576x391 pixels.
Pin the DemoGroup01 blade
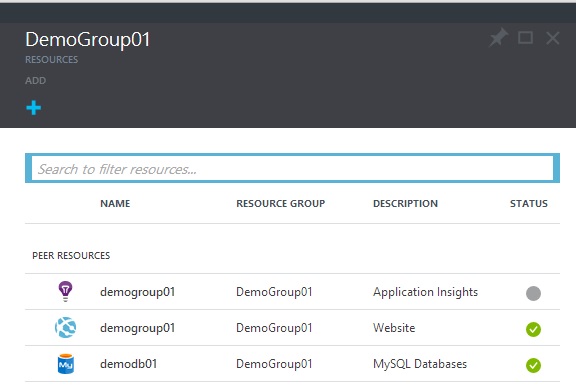click(x=498, y=37)
